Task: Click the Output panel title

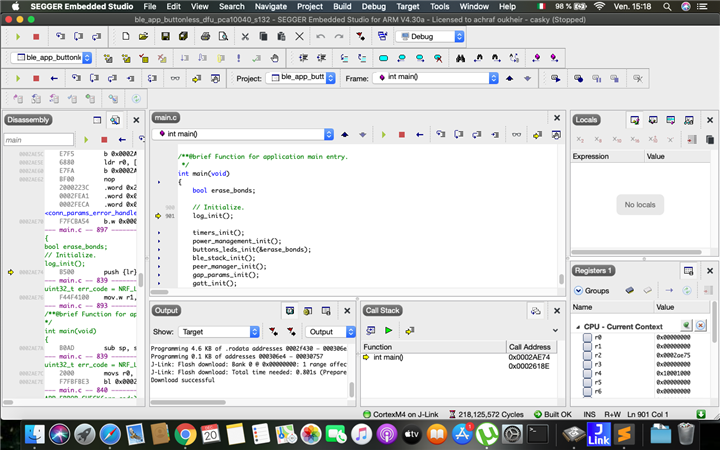Action: (x=166, y=310)
